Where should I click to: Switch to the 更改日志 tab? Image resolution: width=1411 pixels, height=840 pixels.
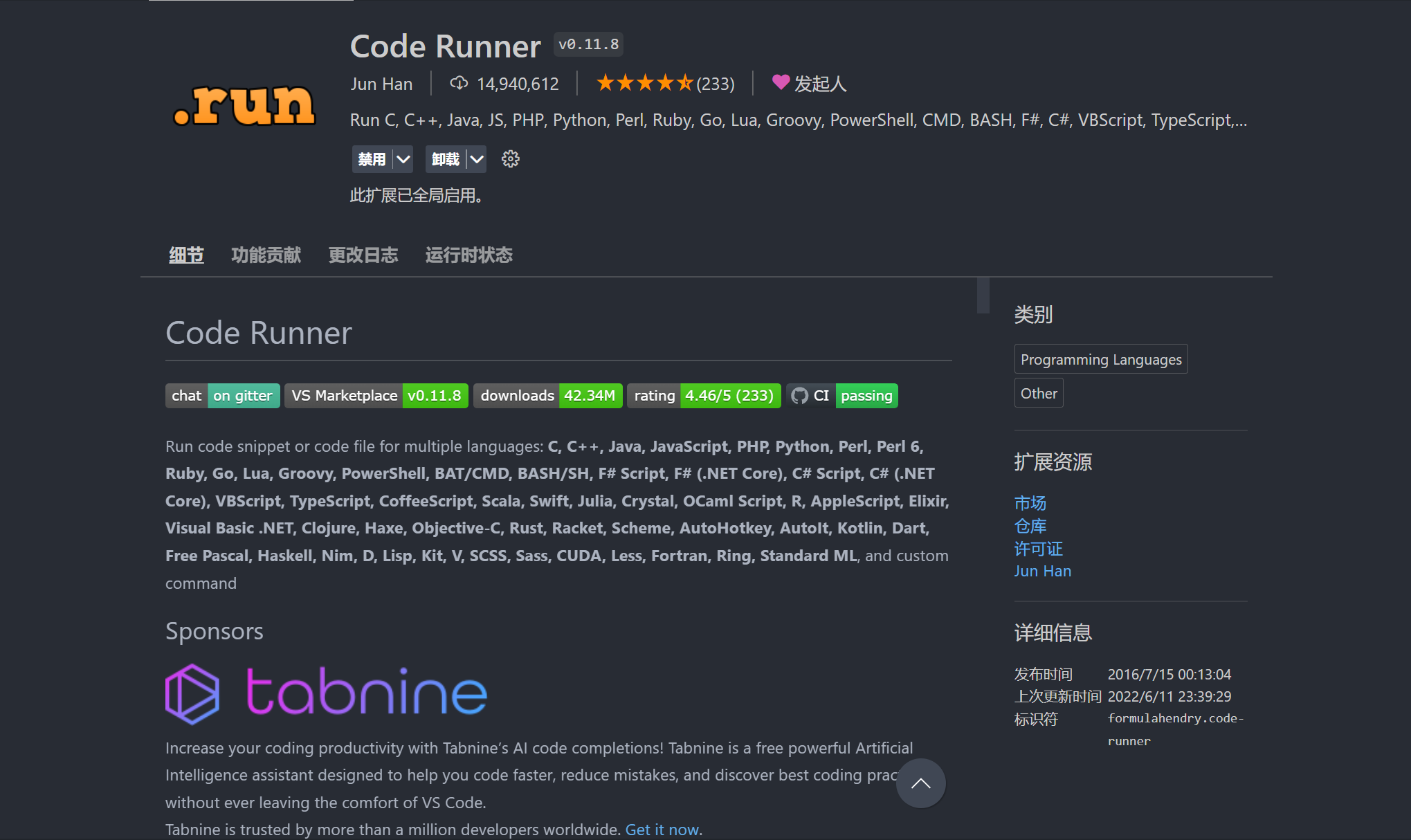coord(363,255)
